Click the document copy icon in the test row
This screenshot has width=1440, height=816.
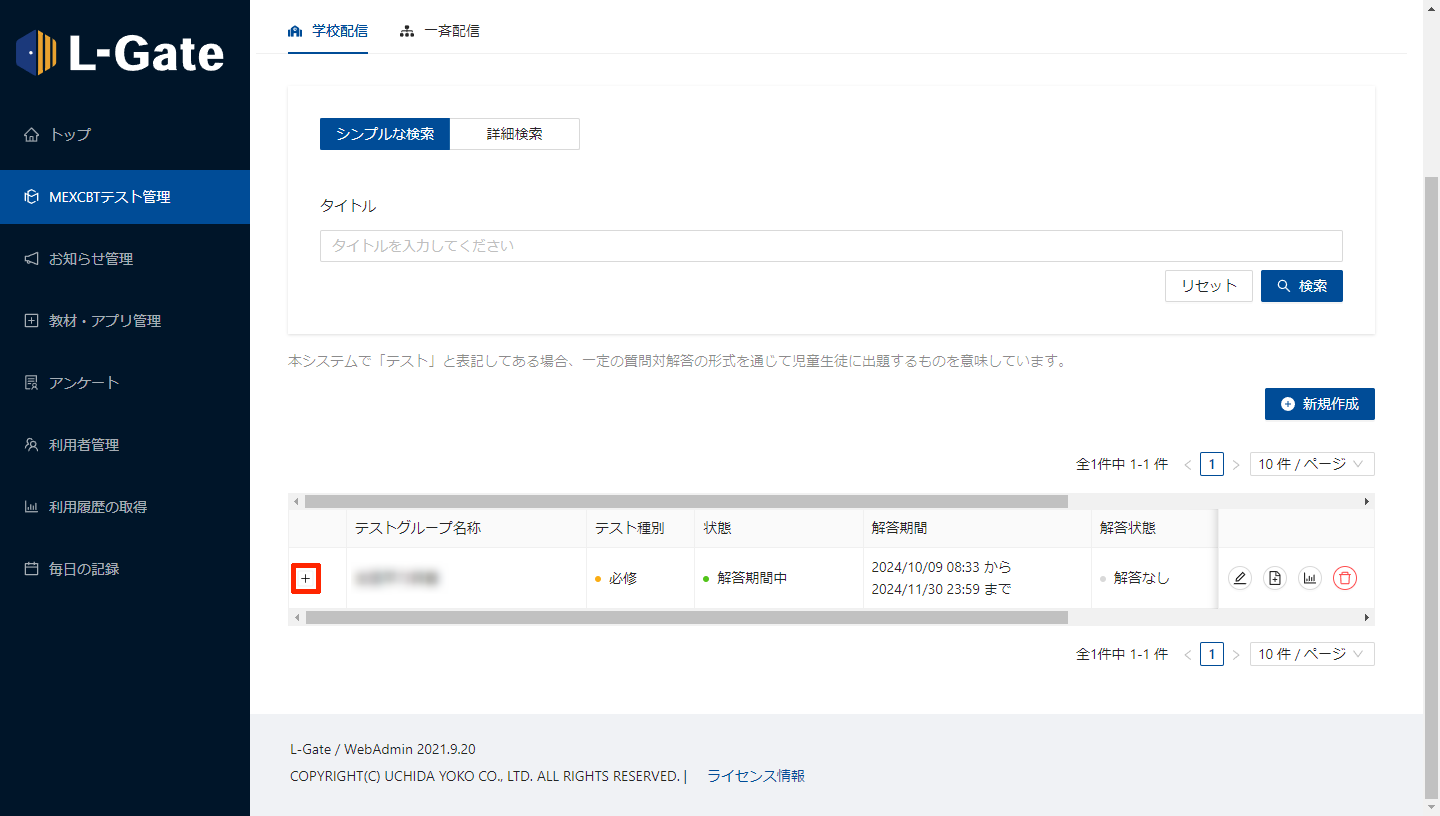pyautogui.click(x=1274, y=578)
